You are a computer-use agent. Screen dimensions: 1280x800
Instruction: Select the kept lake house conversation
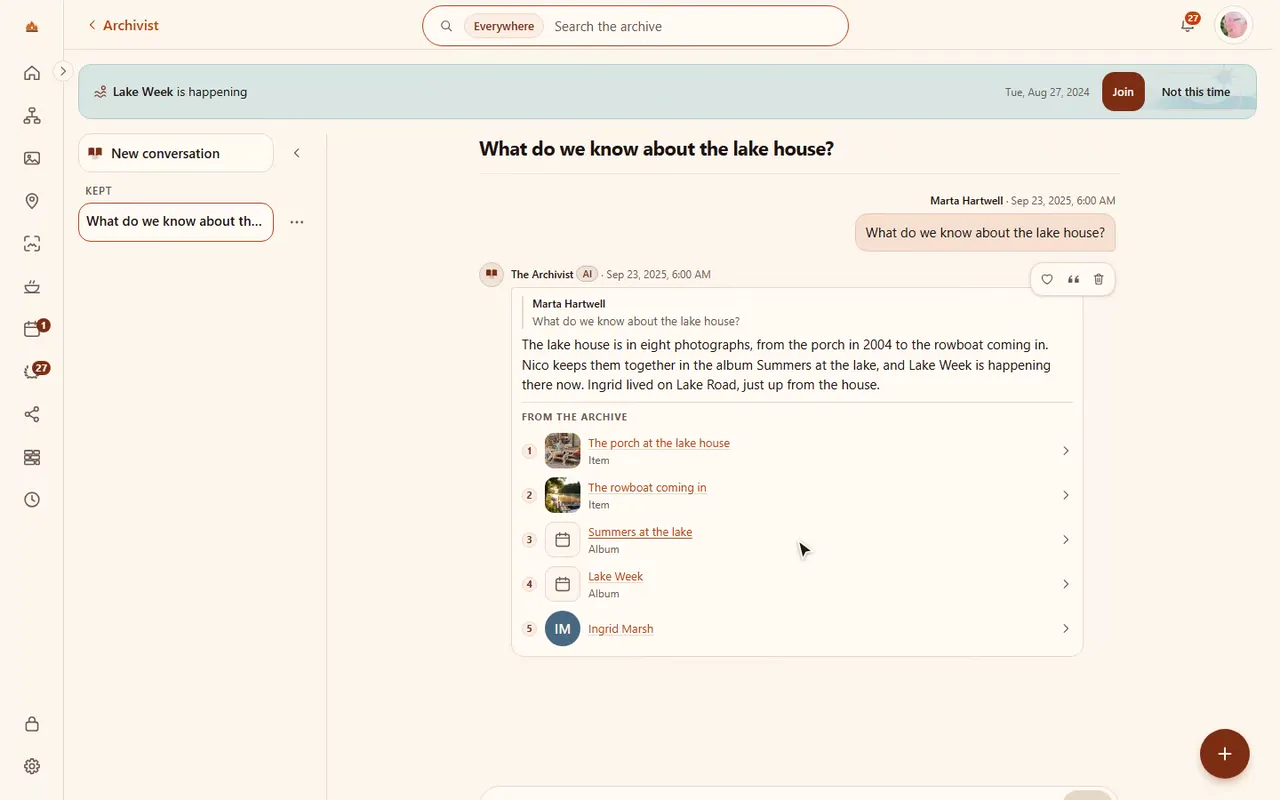point(176,222)
